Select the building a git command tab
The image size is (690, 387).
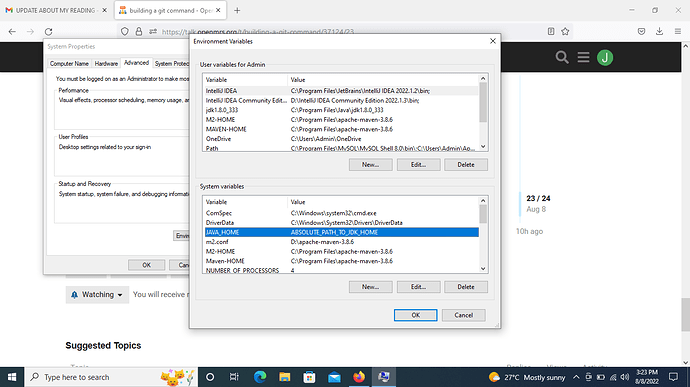(x=170, y=10)
